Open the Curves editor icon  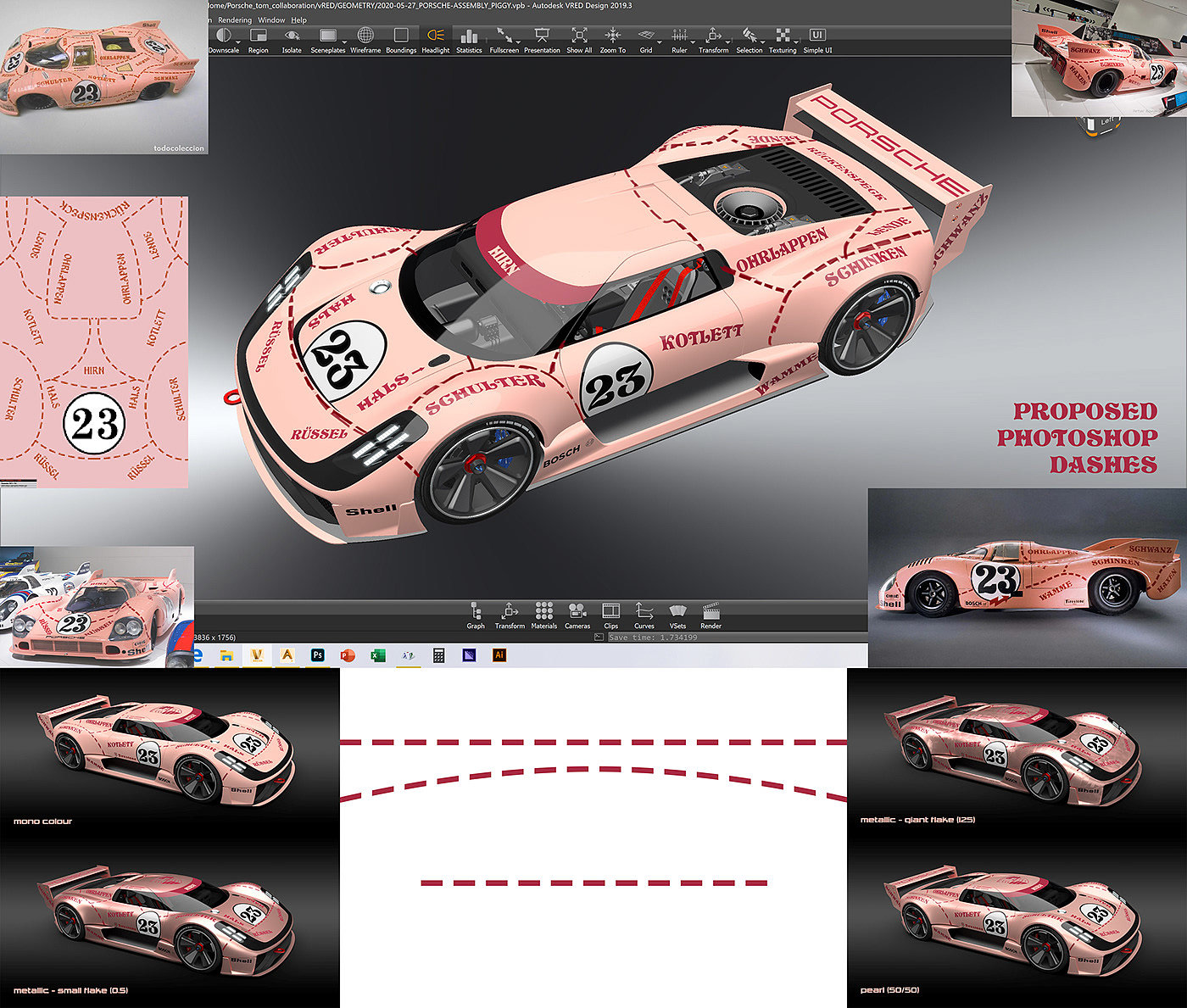click(x=644, y=612)
